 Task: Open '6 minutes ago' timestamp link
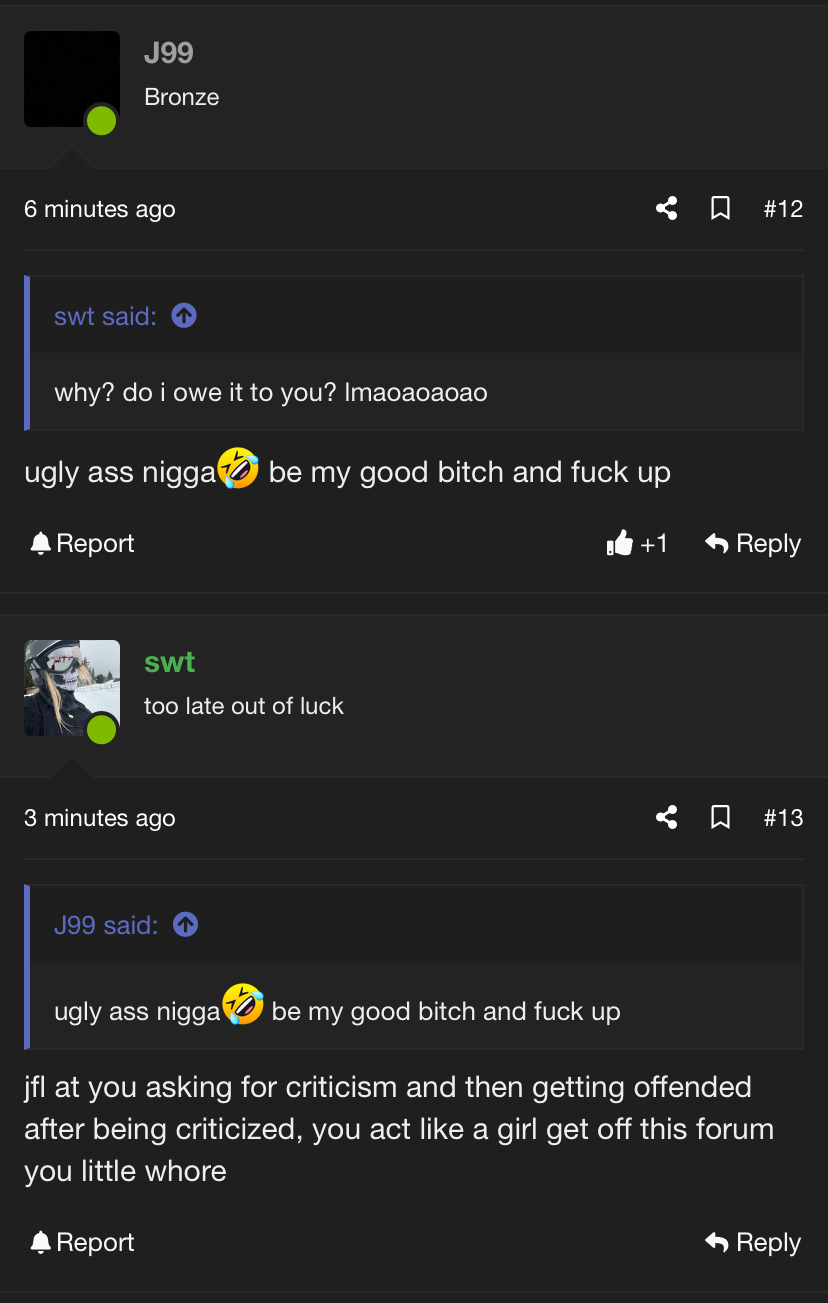(x=100, y=209)
